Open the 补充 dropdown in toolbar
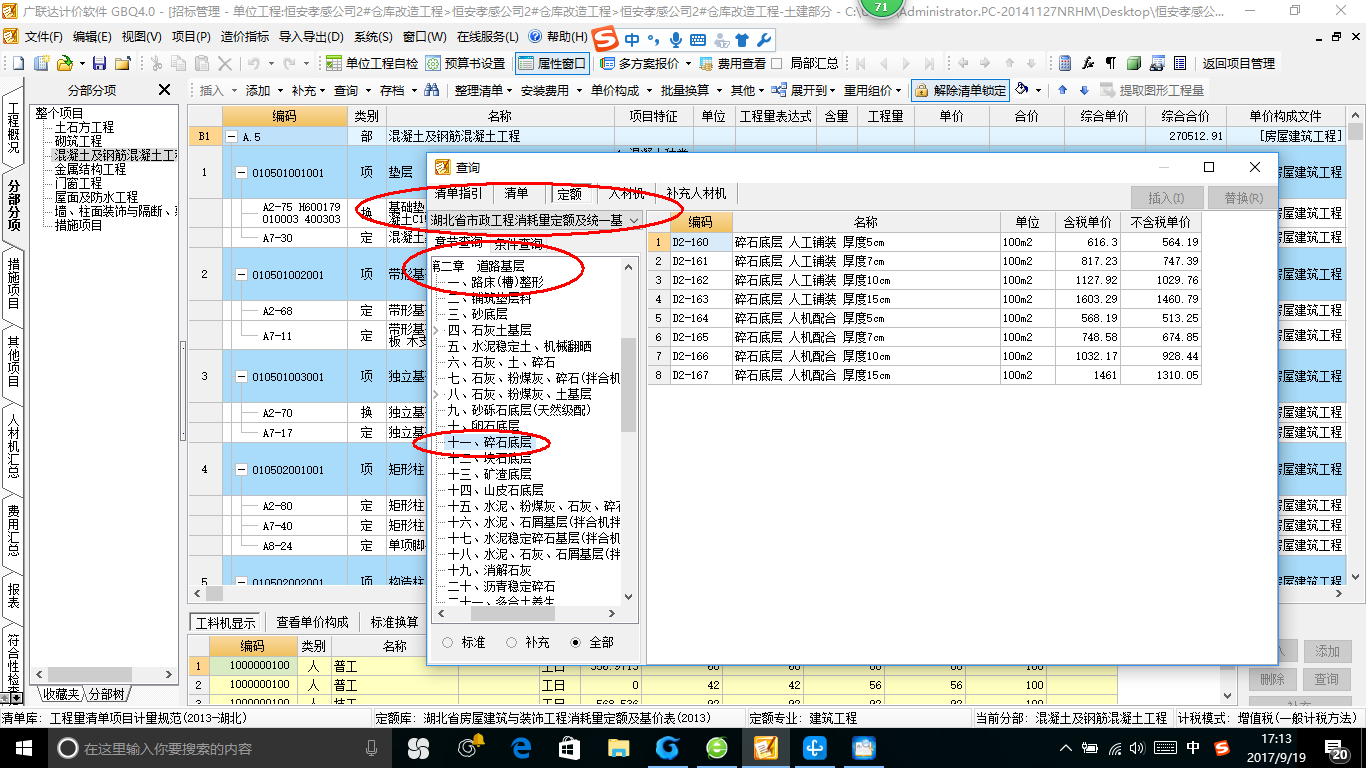Image resolution: width=1366 pixels, height=768 pixels. pyautogui.click(x=308, y=90)
